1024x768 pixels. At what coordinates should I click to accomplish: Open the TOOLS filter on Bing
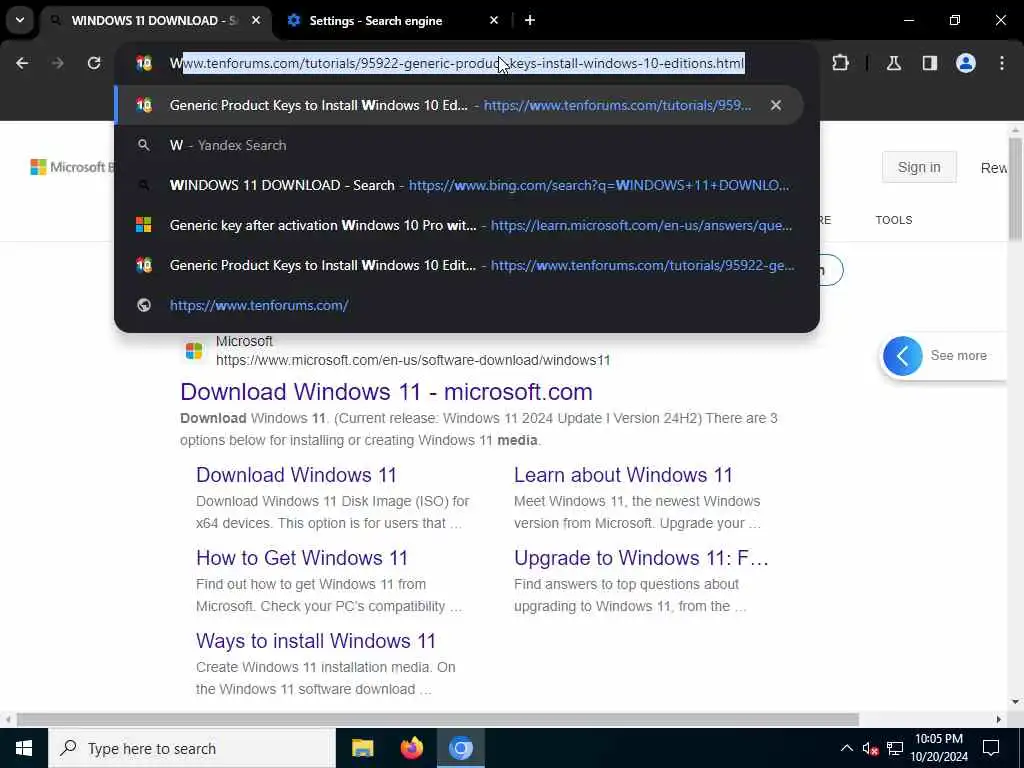click(x=893, y=220)
